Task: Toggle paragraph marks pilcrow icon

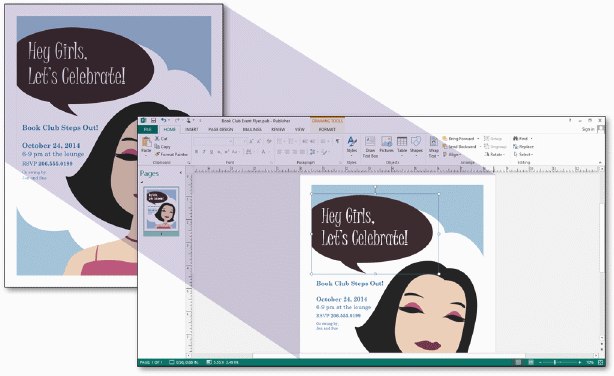Action: [337, 141]
